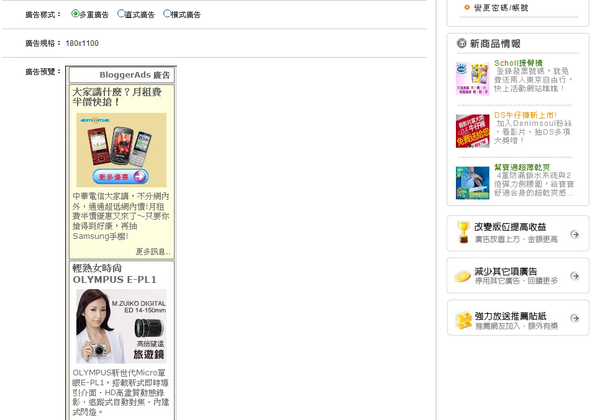Screen dimensions: 600x420
Task: Click the 廣告預覽 label
Action: 41,72
